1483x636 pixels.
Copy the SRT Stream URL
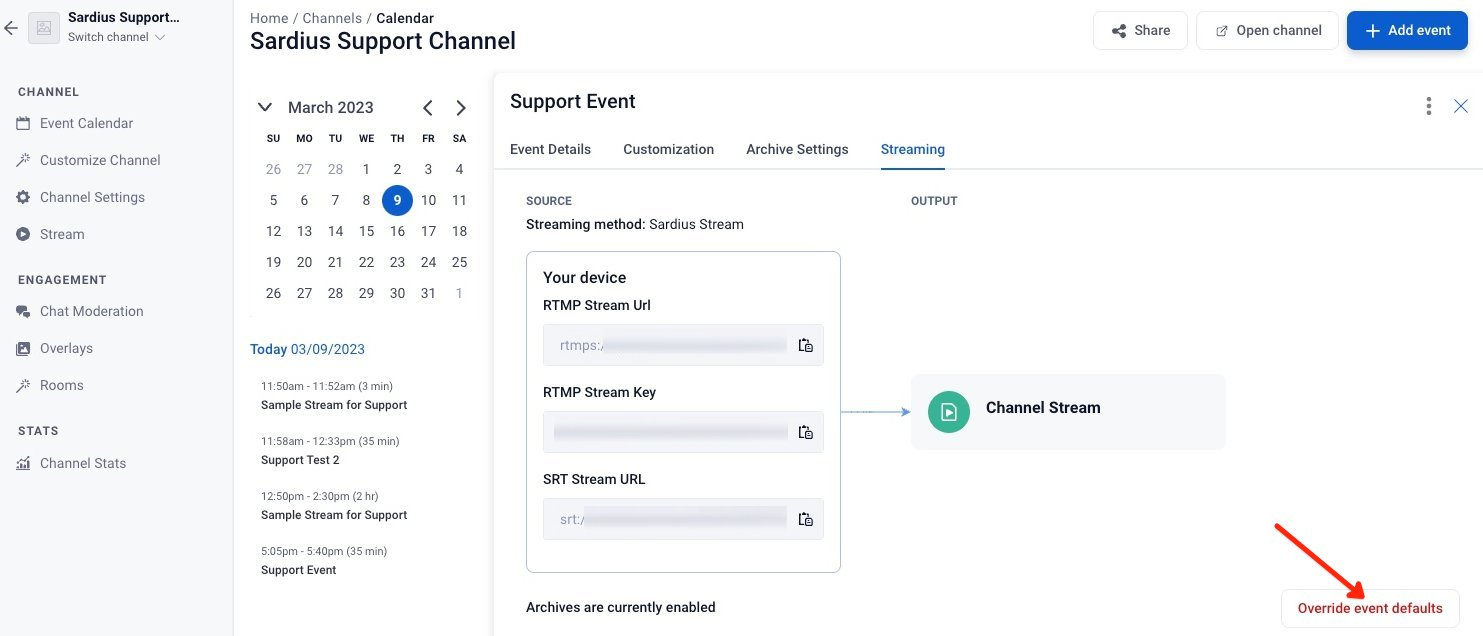click(x=805, y=520)
